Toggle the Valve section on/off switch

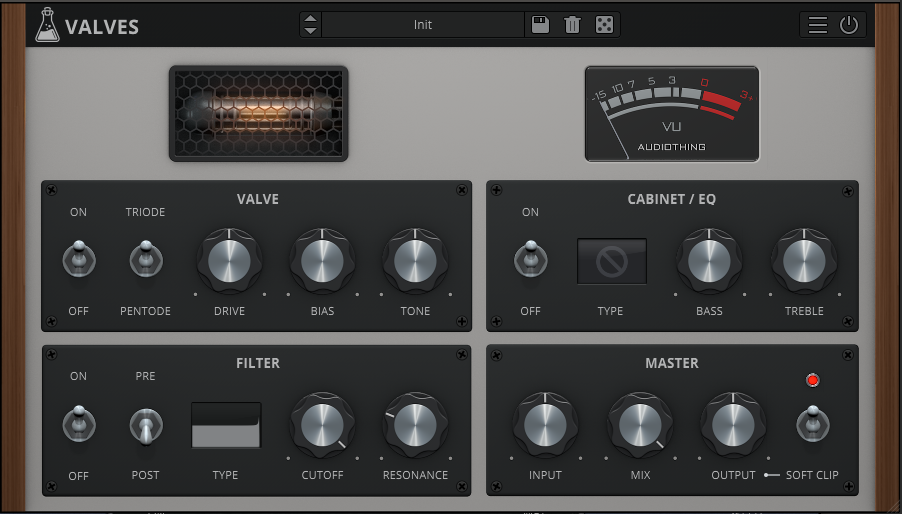pyautogui.click(x=78, y=260)
